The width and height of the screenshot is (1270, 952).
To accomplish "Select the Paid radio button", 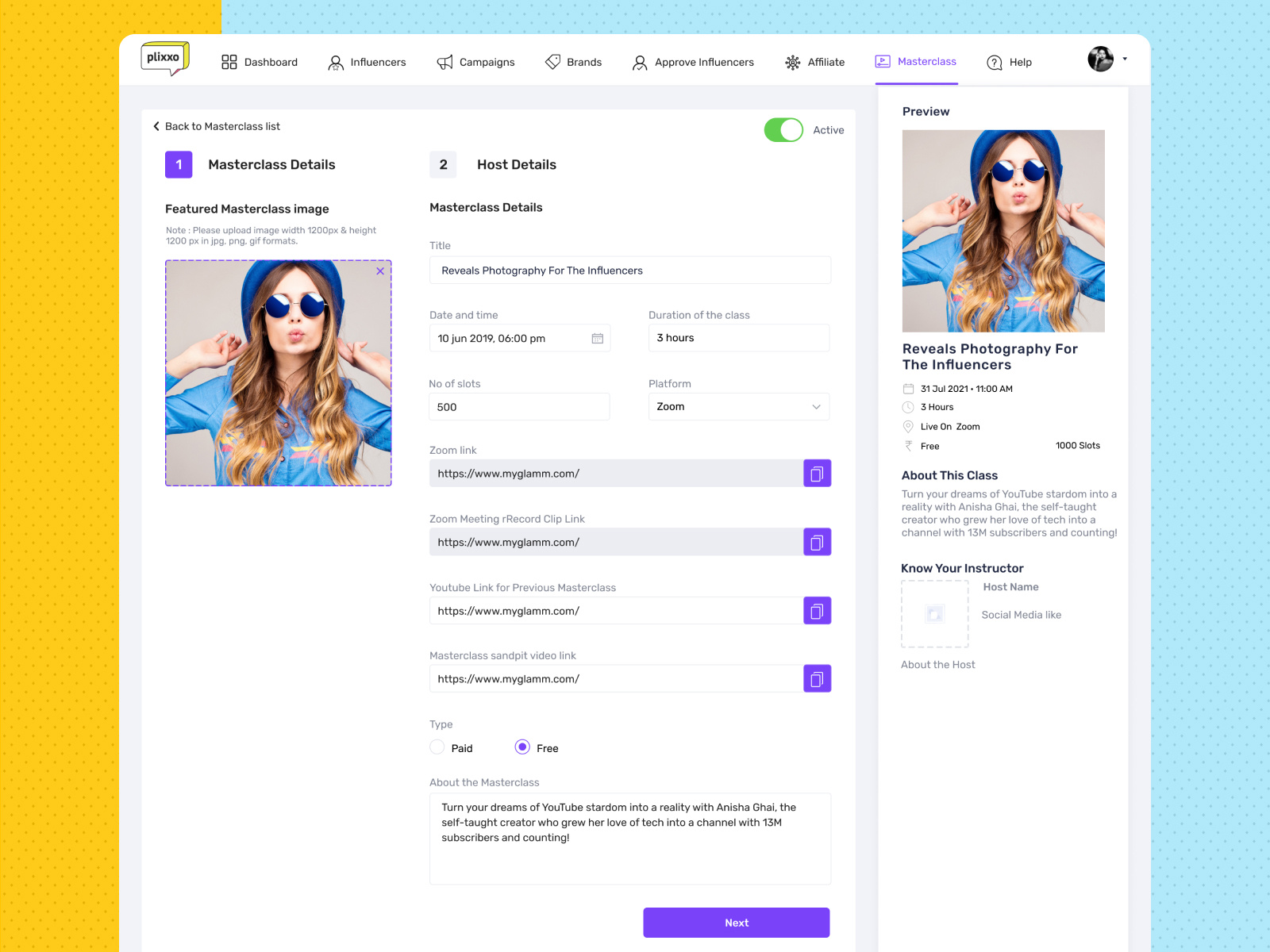I will click(437, 747).
